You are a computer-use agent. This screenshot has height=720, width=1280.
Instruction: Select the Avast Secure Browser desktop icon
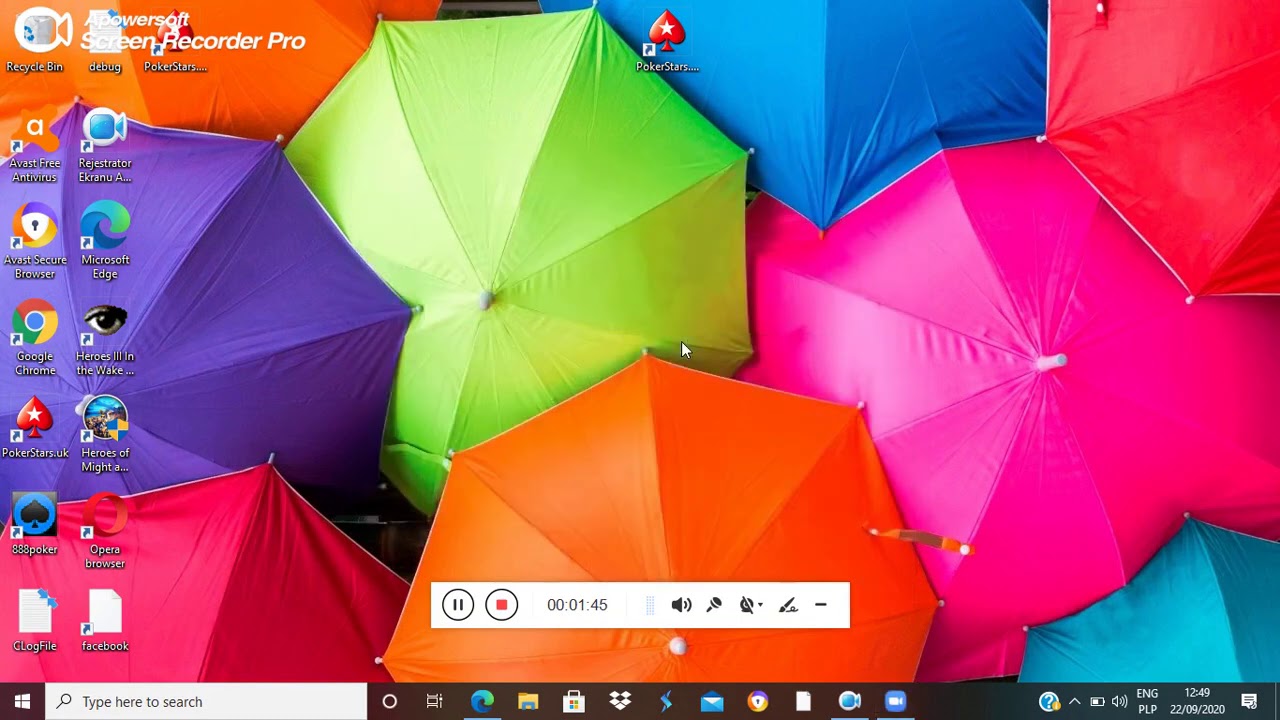pos(35,242)
